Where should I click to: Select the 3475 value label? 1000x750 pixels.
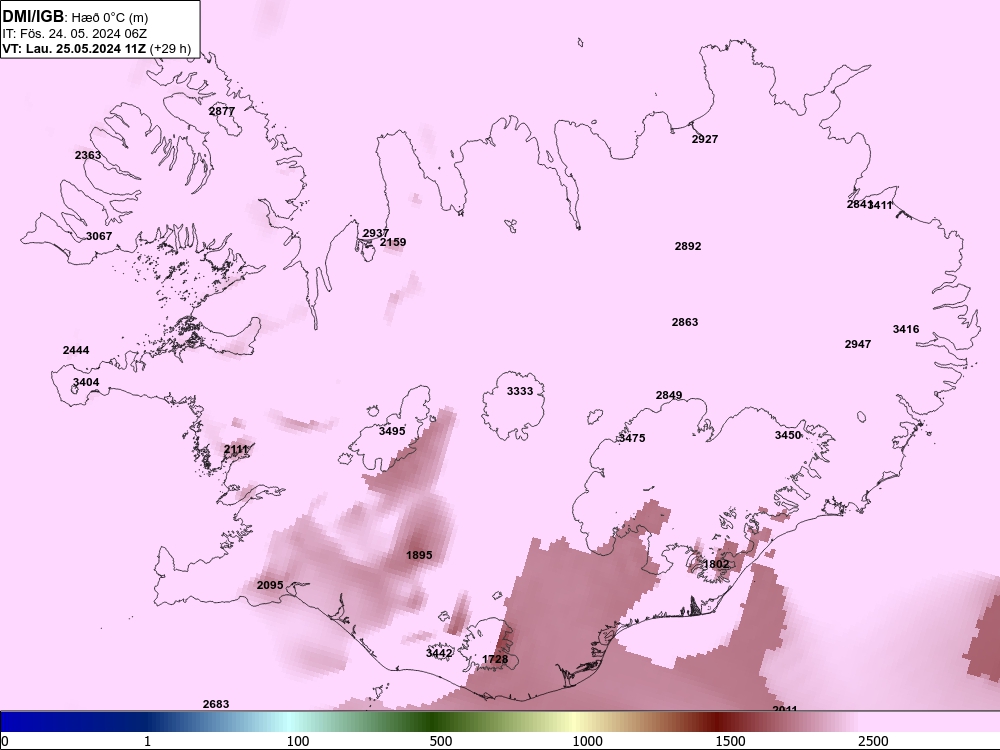[x=632, y=438]
